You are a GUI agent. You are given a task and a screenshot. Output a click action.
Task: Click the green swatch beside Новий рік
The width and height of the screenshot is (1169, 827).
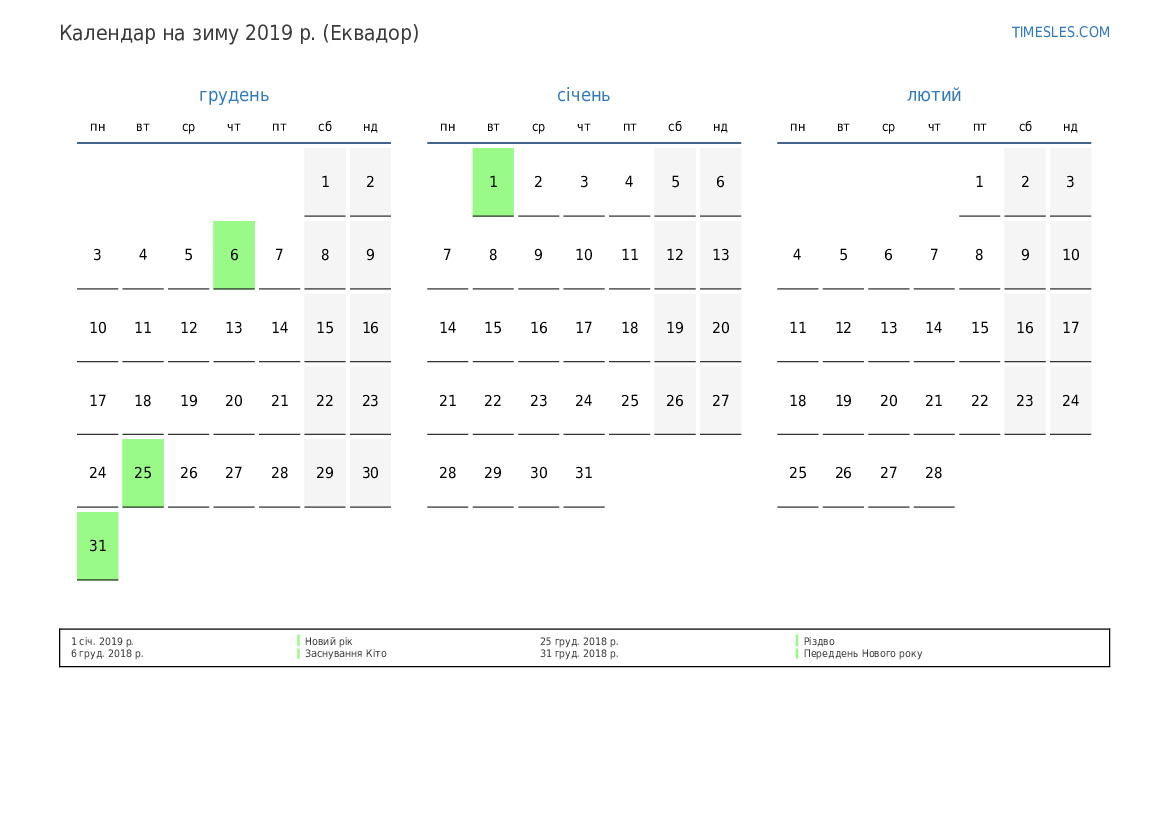[x=298, y=641]
